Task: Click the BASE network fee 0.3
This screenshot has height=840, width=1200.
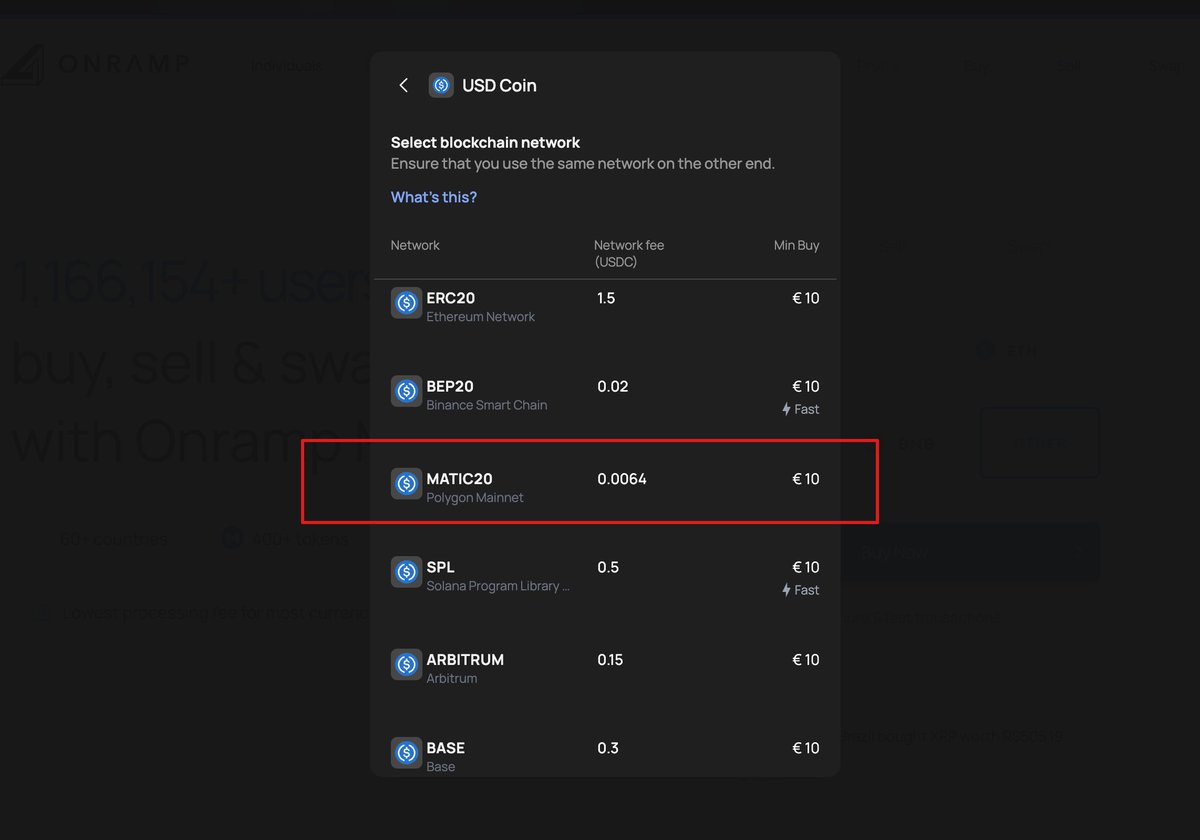Action: pos(608,747)
